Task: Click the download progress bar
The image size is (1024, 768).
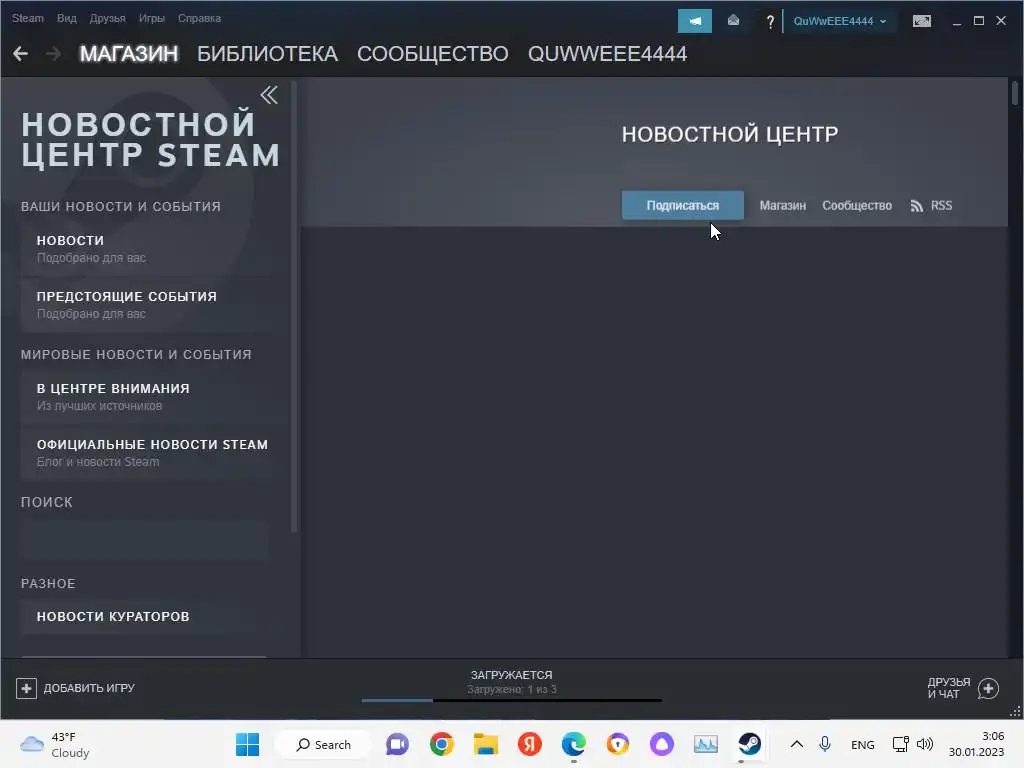Action: pyautogui.click(x=511, y=700)
